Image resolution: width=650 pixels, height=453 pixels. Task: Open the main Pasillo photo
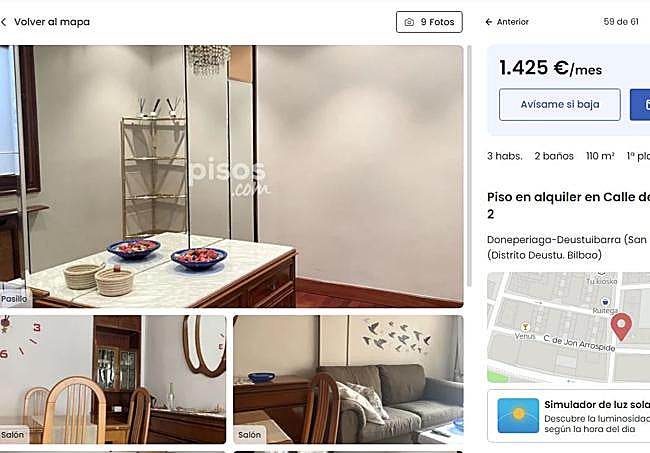point(232,177)
